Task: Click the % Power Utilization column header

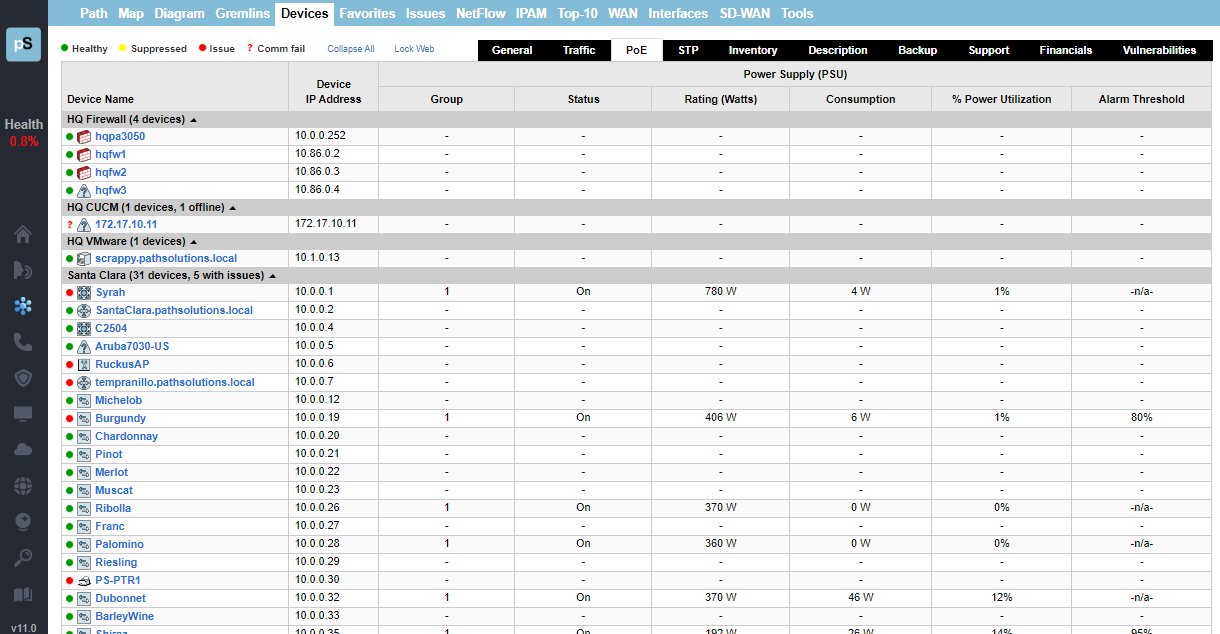Action: (x=1001, y=99)
